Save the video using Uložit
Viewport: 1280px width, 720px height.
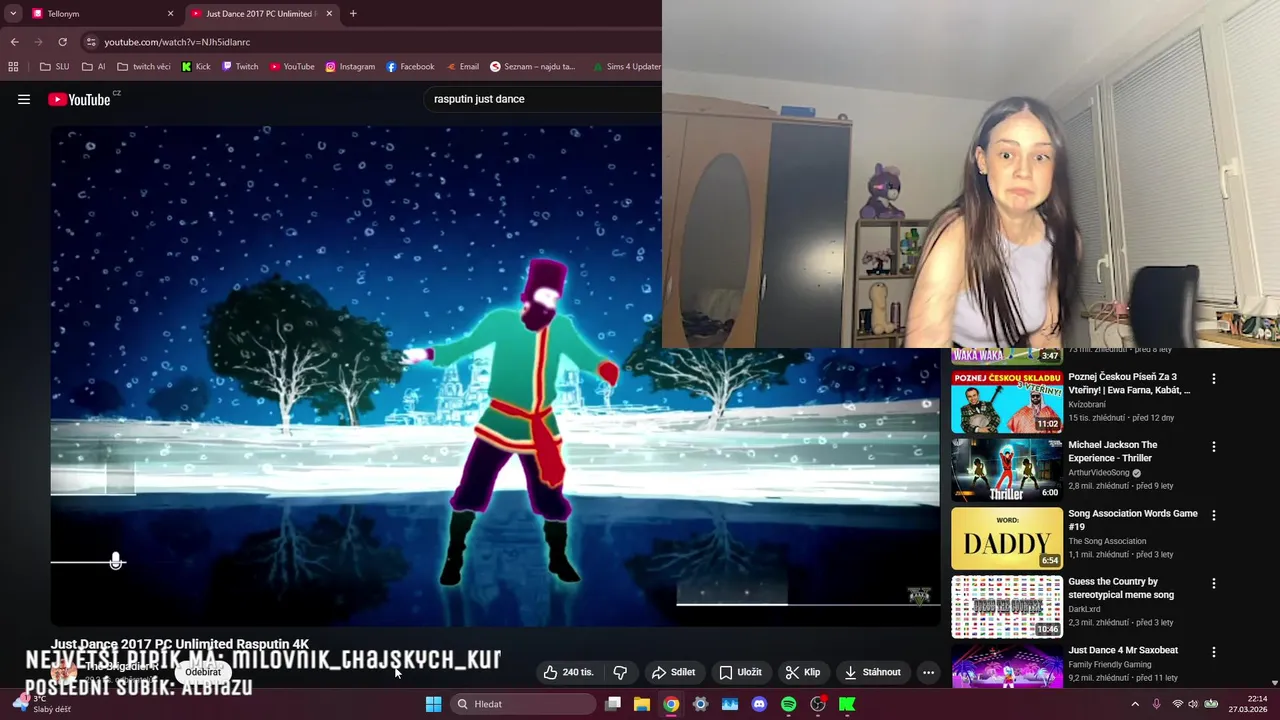[741, 672]
